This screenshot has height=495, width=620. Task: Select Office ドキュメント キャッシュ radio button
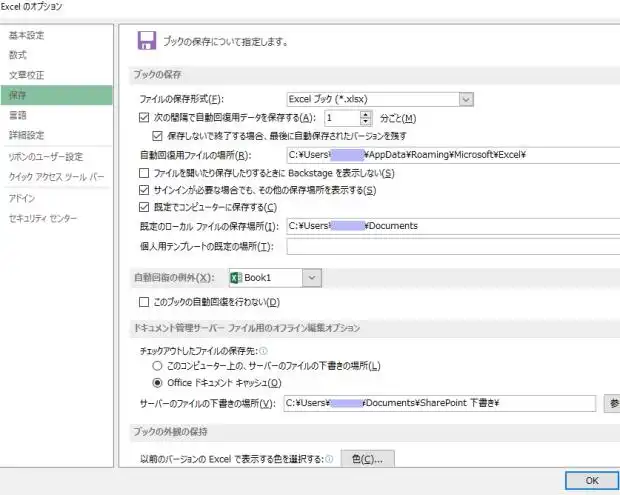point(157,383)
